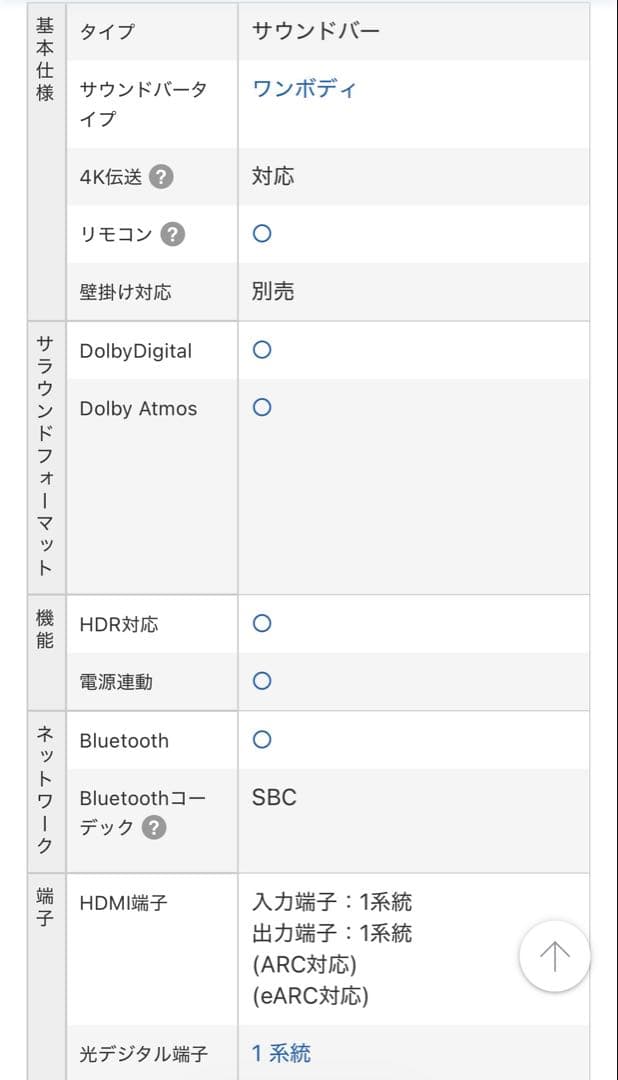Select the HDMI端子 row label

[124, 903]
